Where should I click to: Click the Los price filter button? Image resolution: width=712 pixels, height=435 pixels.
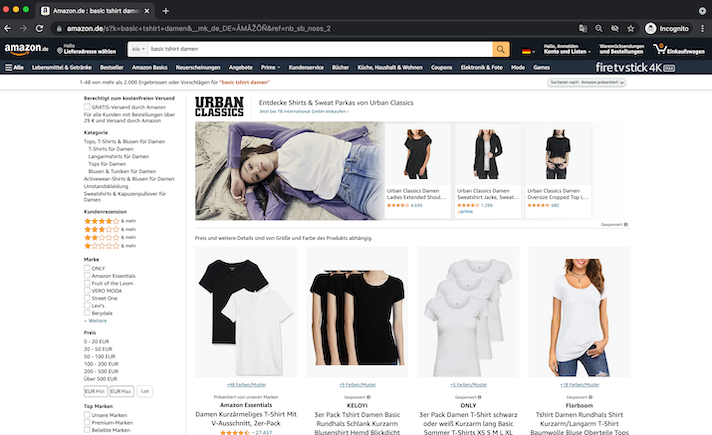pyautogui.click(x=146, y=391)
